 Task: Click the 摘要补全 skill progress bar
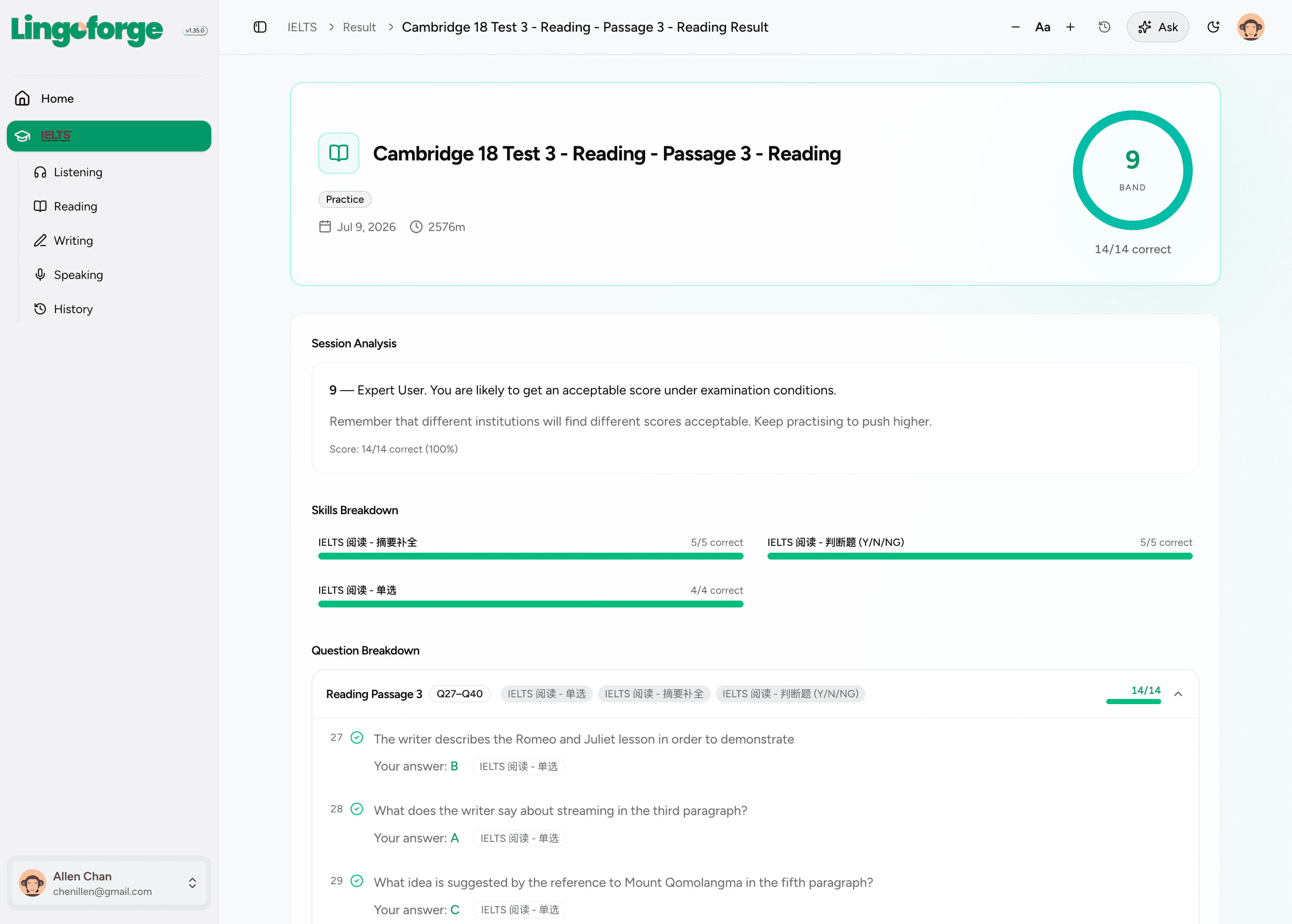pos(531,557)
